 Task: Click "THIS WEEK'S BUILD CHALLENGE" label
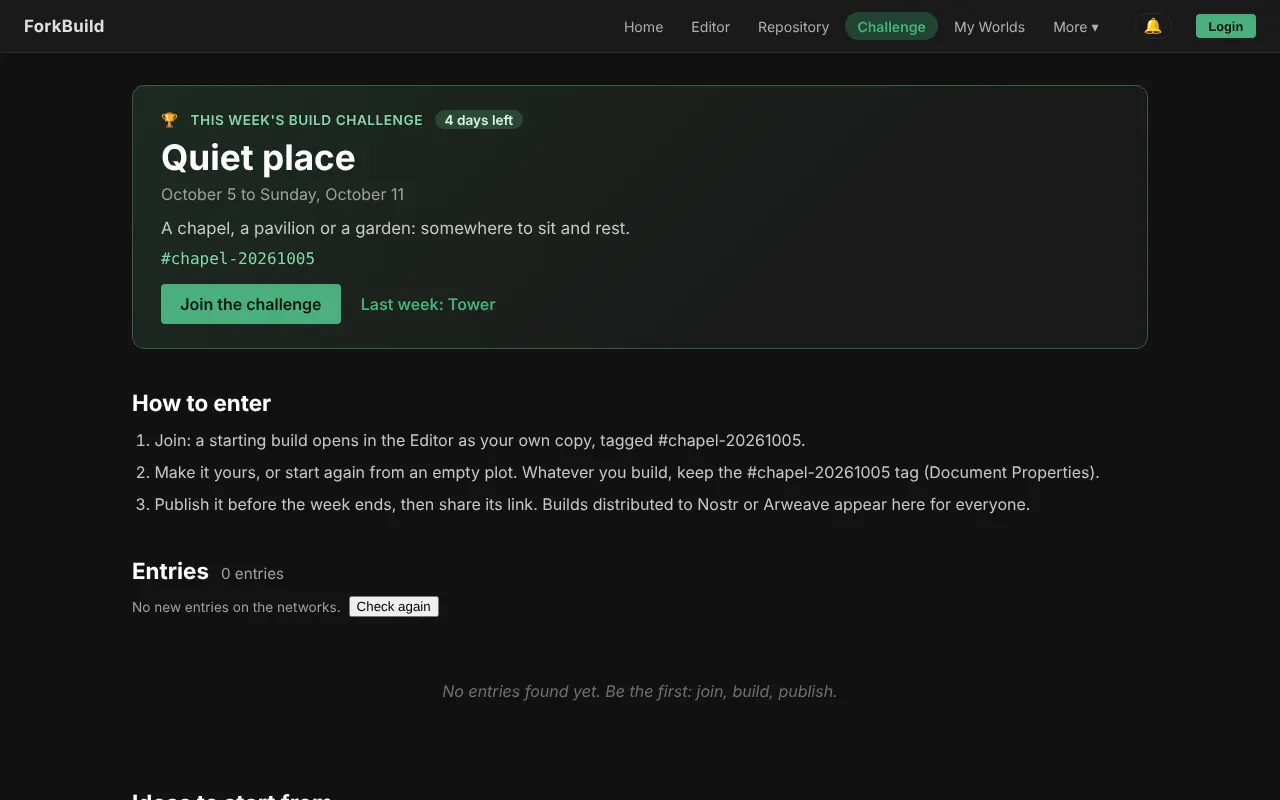point(307,120)
